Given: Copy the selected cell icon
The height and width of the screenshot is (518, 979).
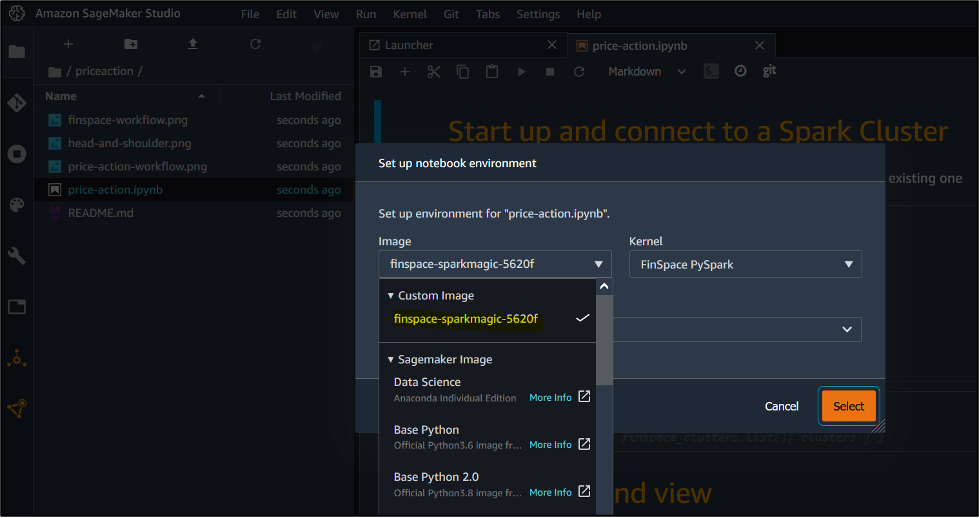Looking at the screenshot, I should click(x=463, y=72).
